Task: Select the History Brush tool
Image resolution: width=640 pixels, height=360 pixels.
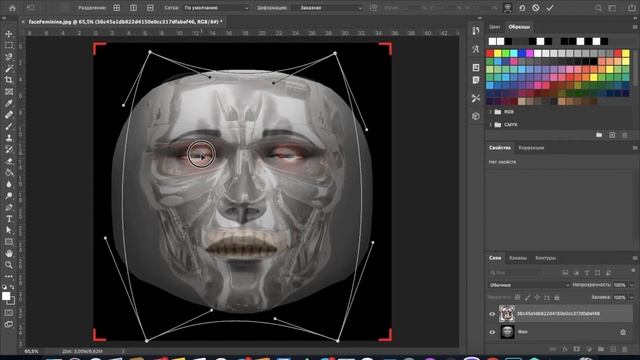Action: pos(9,149)
